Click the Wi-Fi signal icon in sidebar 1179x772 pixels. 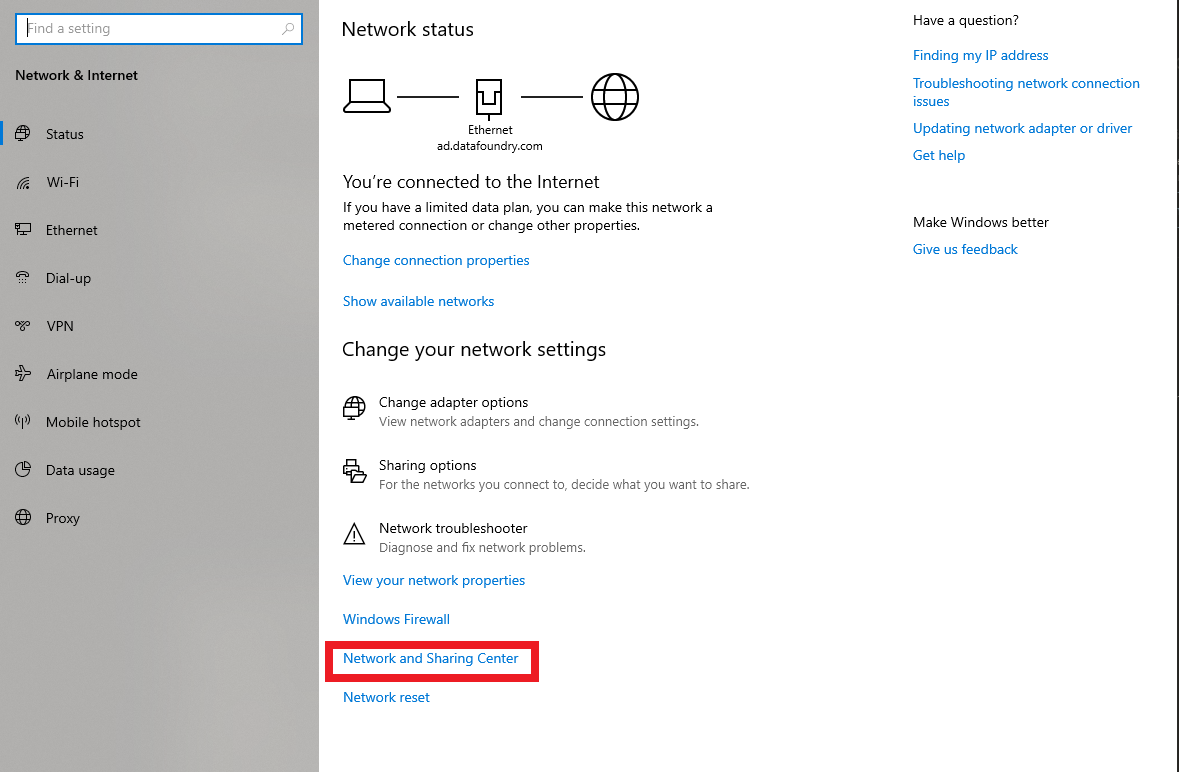23,182
